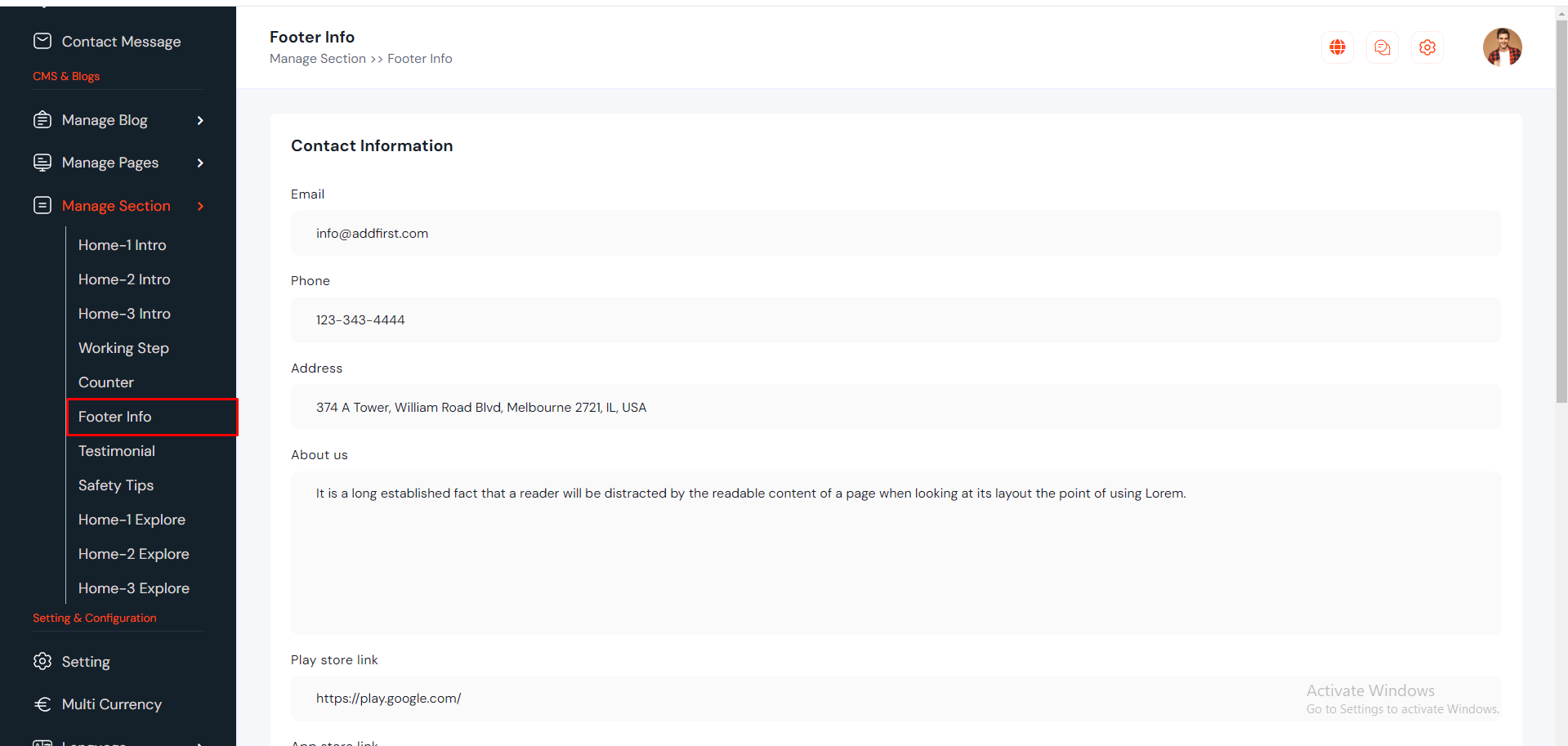Collapse the Manage Section chevron

click(200, 206)
